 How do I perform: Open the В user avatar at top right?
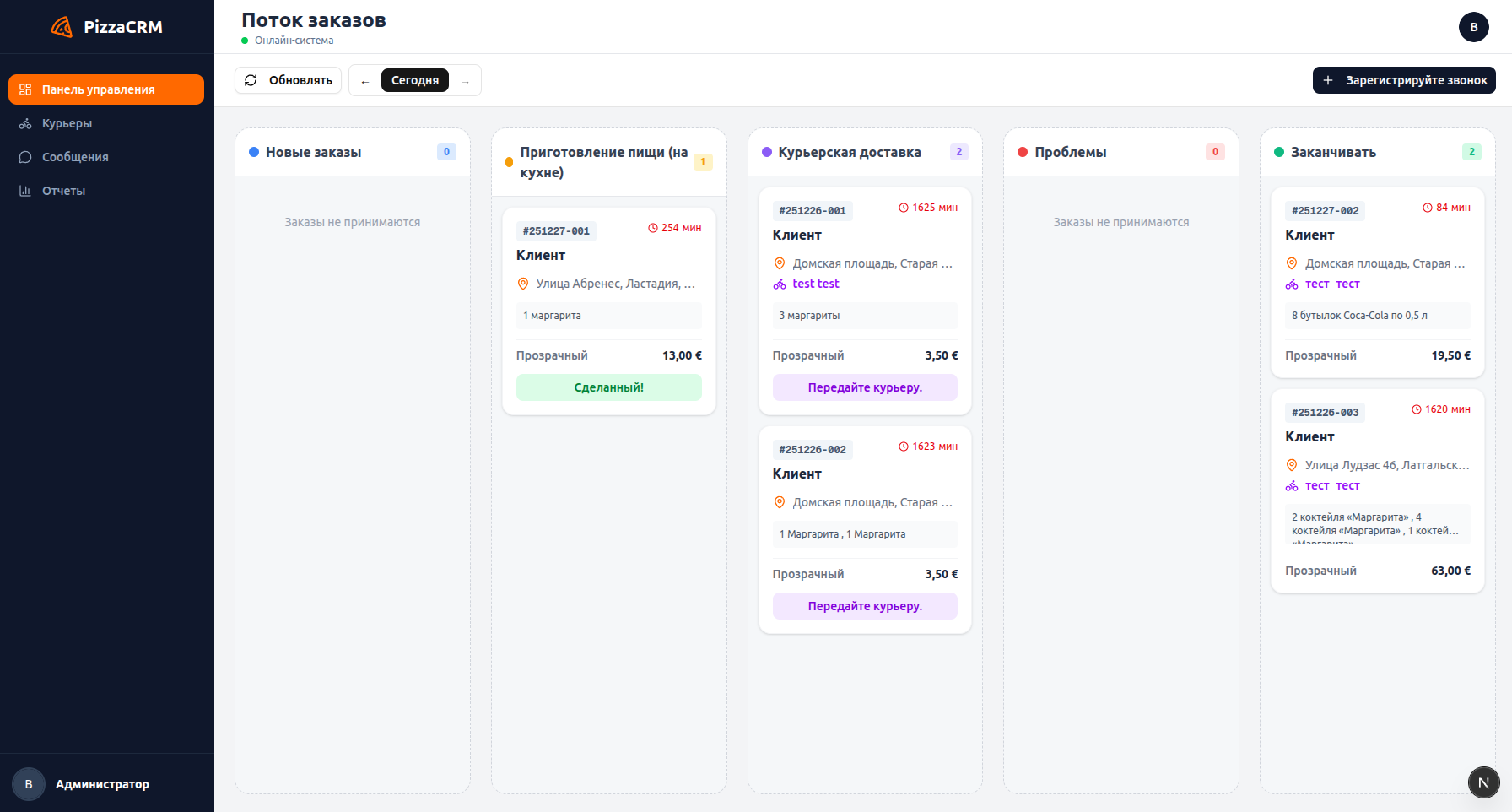coord(1474,27)
